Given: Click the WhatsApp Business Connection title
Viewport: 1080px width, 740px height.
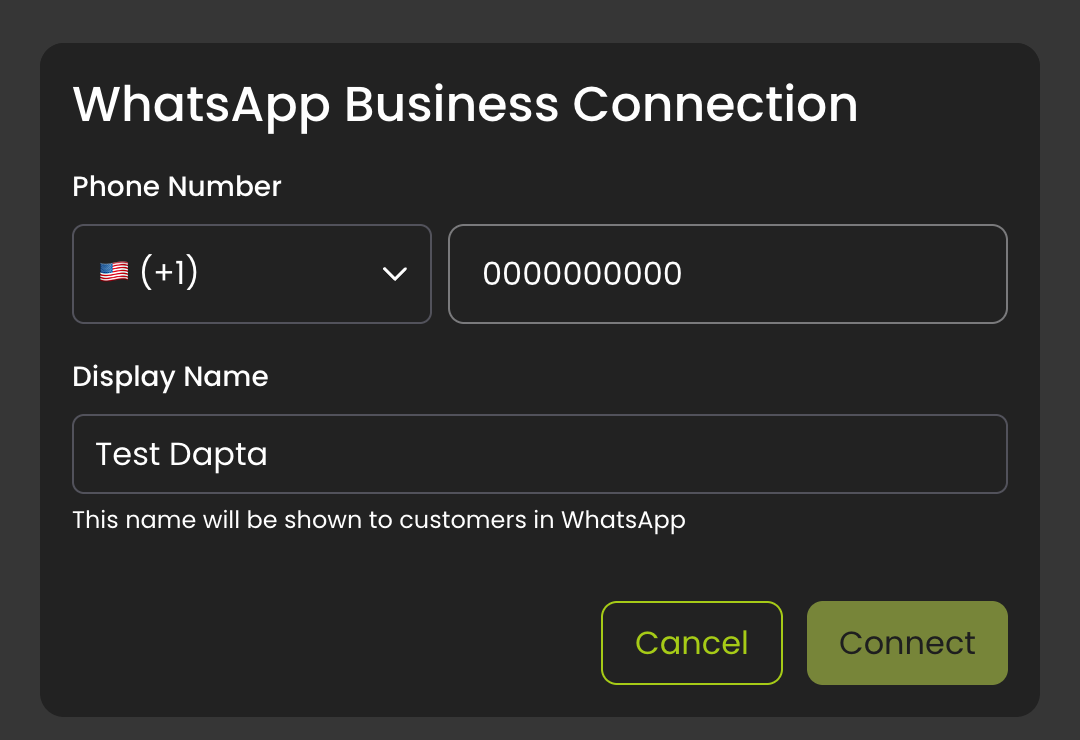Looking at the screenshot, I should pos(464,103).
